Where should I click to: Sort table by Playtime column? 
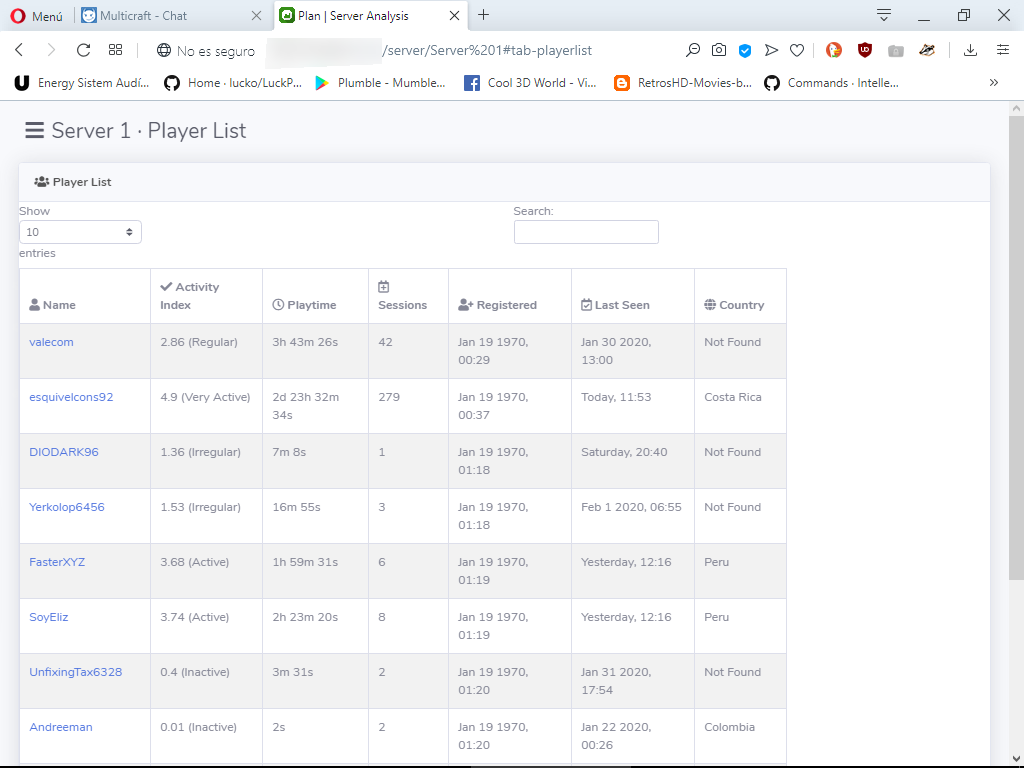315,296
